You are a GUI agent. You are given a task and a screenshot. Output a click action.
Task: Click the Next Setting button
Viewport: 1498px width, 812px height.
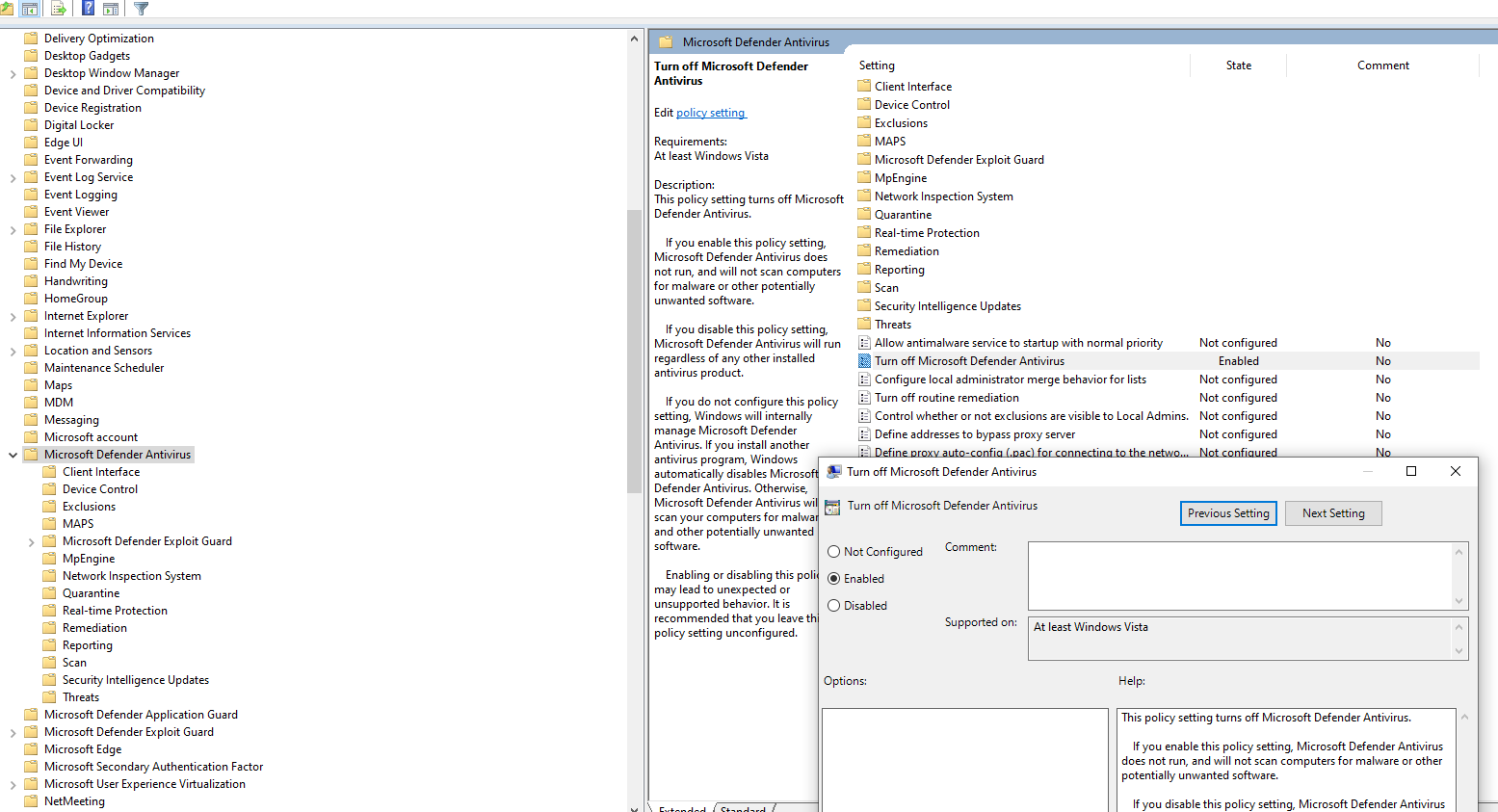pos(1333,513)
